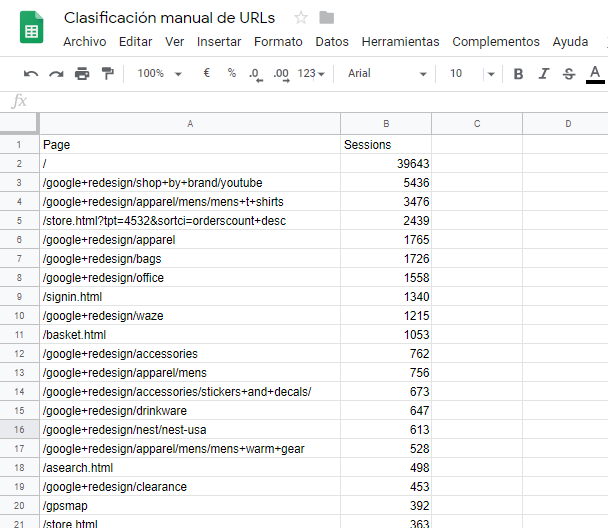Select cell with value 3476
Screen dimensions: 608x528
coord(386,202)
